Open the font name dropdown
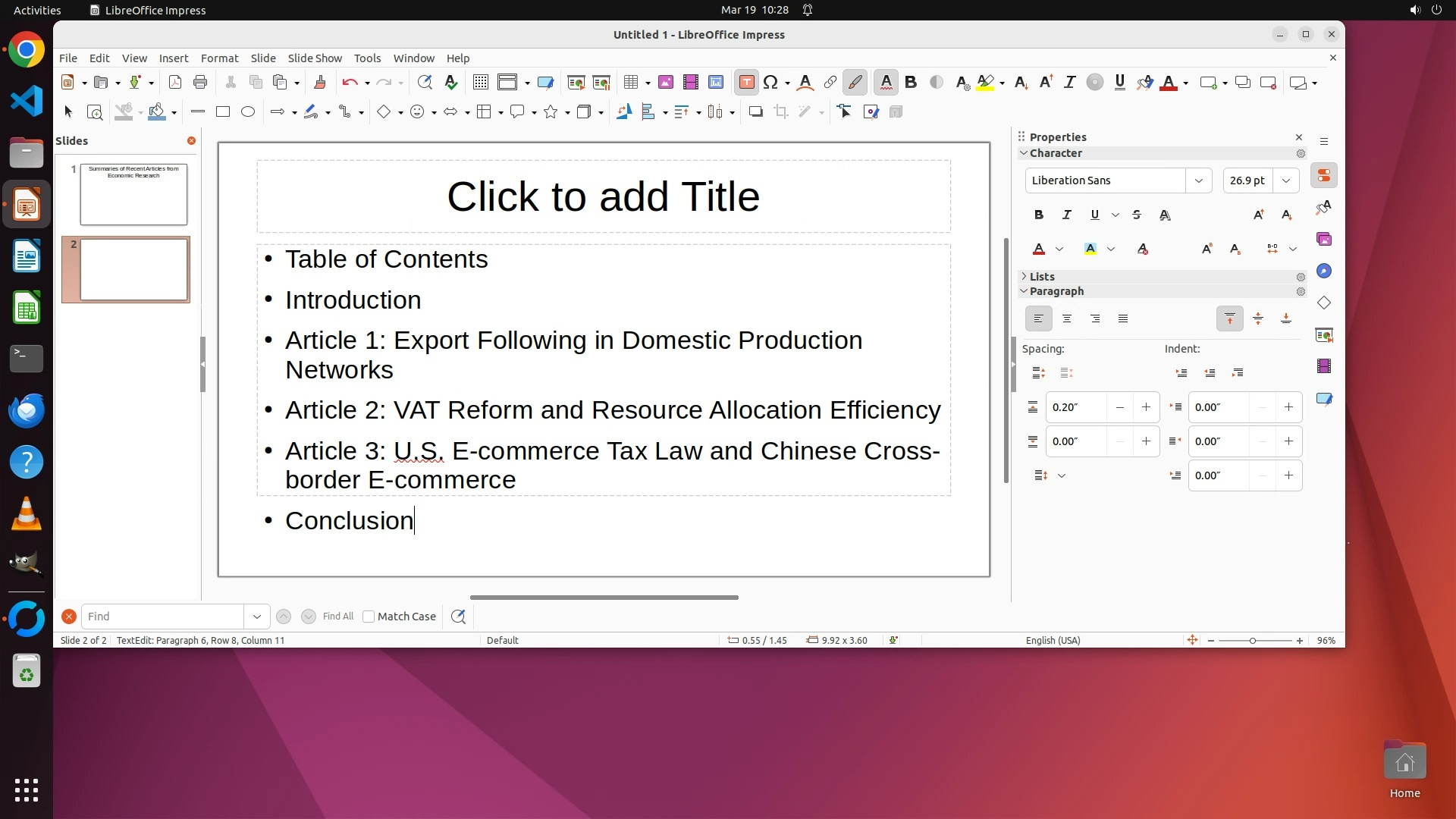 tap(1199, 180)
